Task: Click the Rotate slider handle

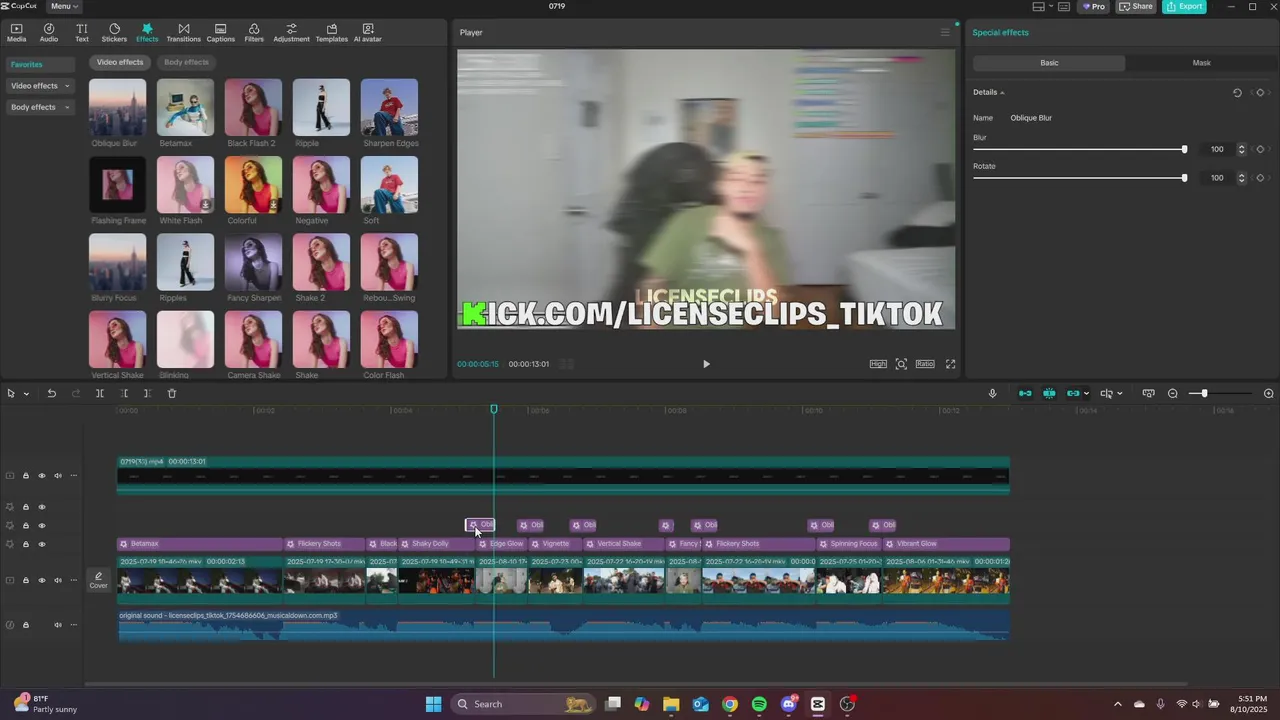Action: click(1184, 178)
